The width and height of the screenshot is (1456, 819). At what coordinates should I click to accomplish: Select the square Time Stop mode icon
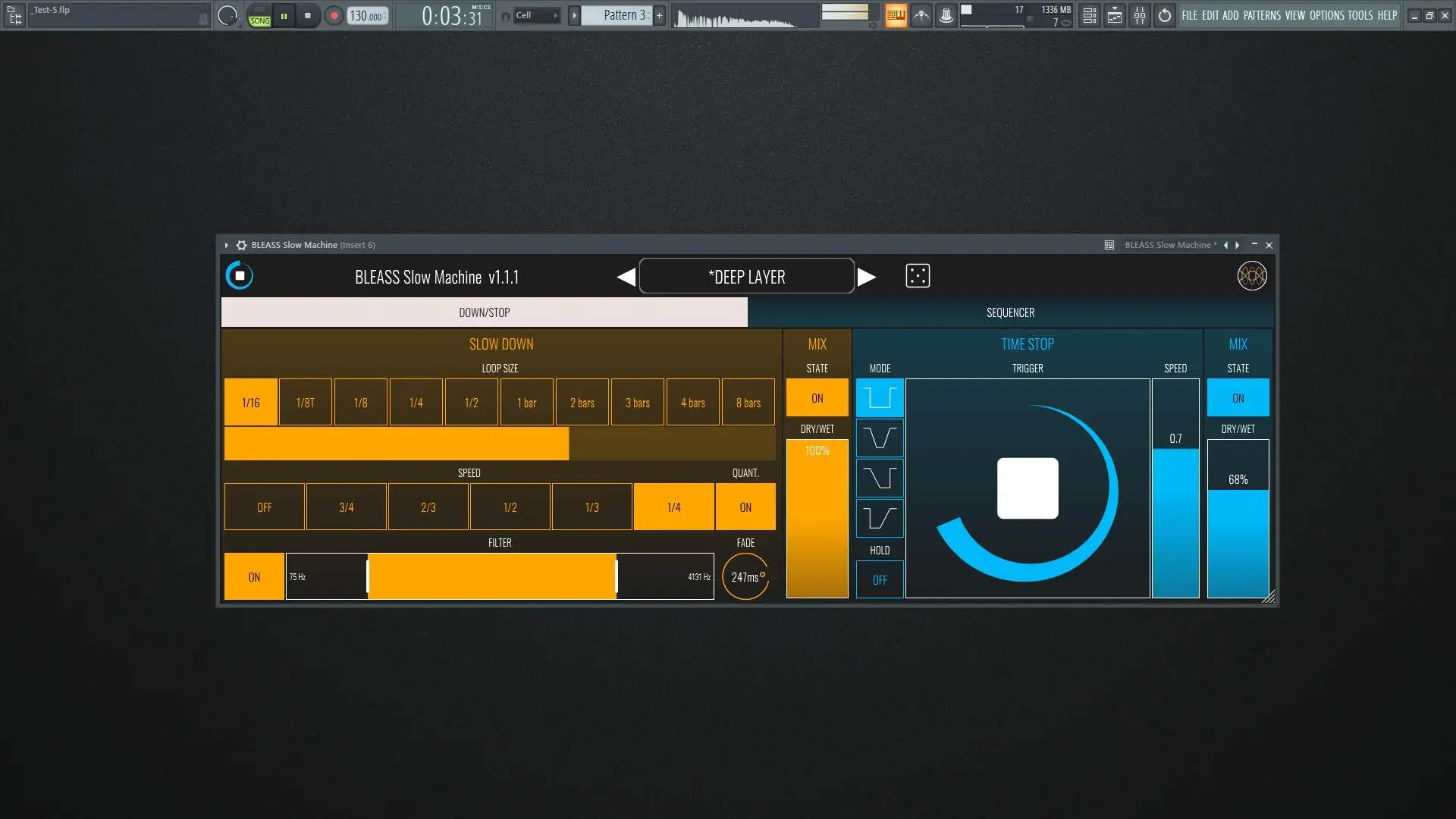pyautogui.click(x=880, y=397)
